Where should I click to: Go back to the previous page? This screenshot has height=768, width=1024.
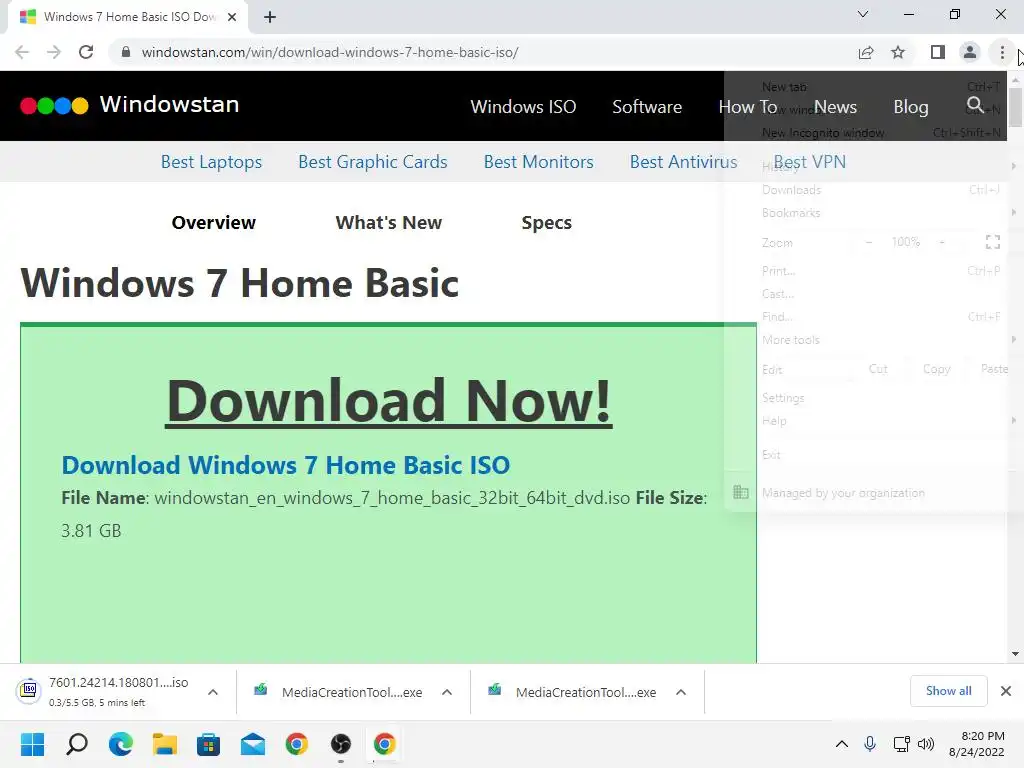pos(22,52)
